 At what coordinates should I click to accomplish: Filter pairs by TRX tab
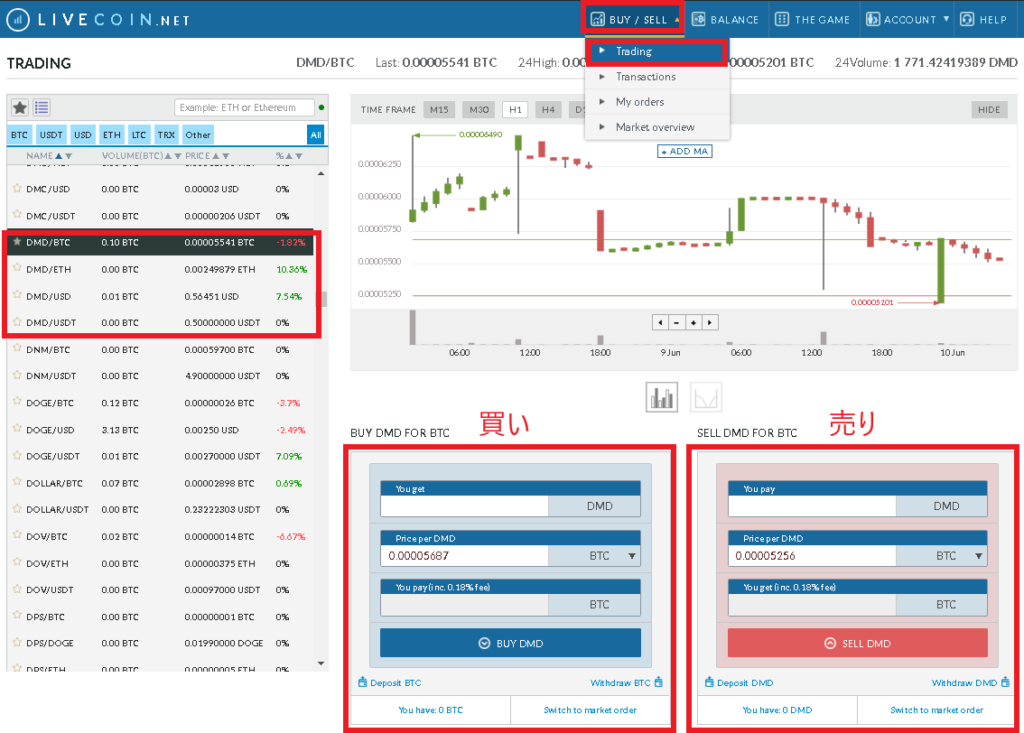coord(167,135)
